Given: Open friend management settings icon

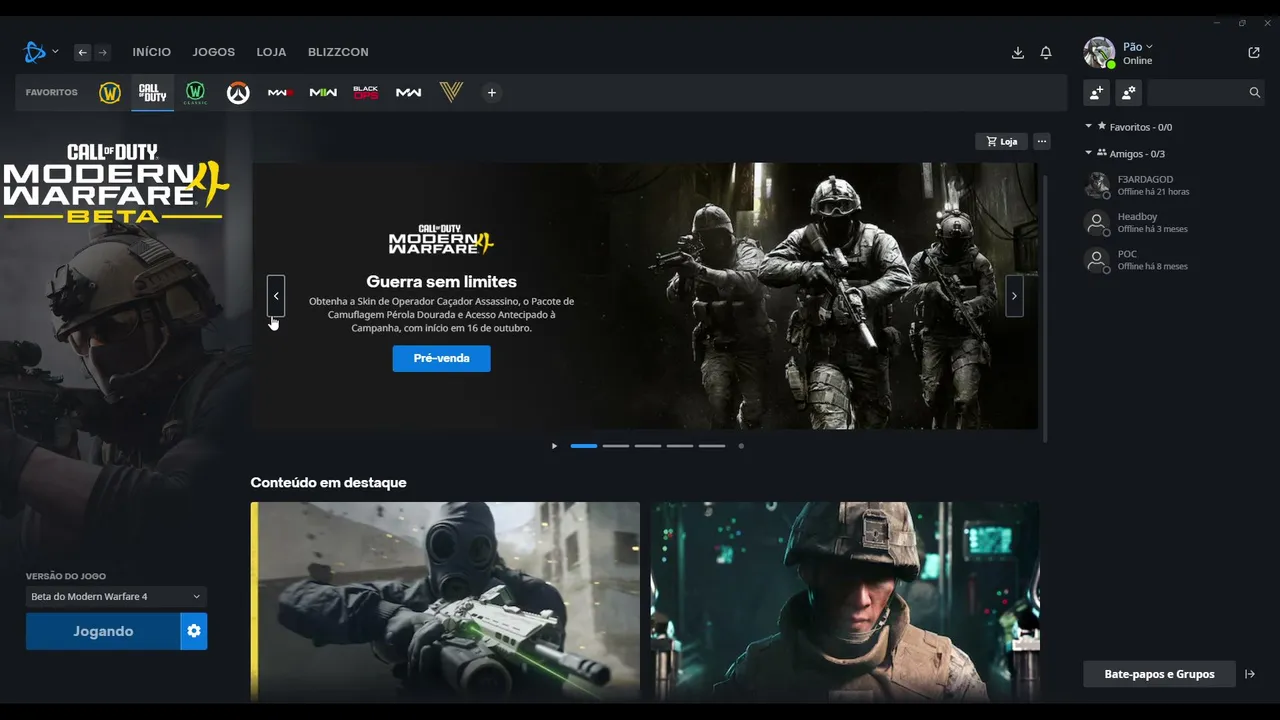Looking at the screenshot, I should [x=1129, y=93].
